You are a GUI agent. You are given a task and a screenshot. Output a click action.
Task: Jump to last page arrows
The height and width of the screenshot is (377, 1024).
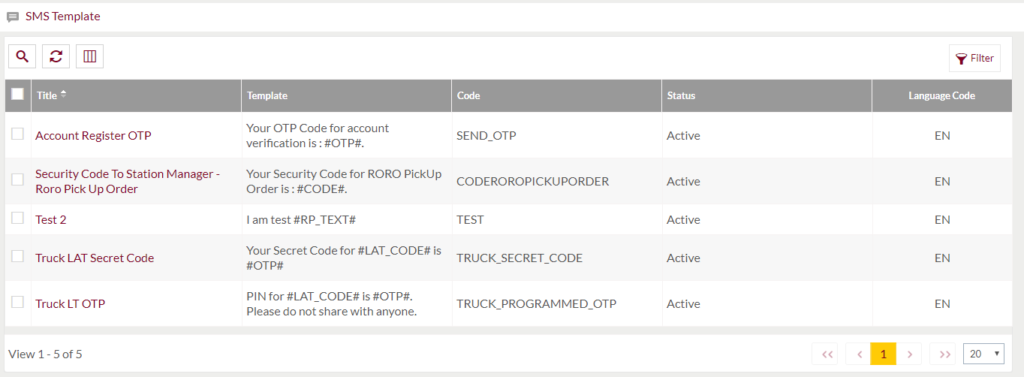(x=943, y=354)
